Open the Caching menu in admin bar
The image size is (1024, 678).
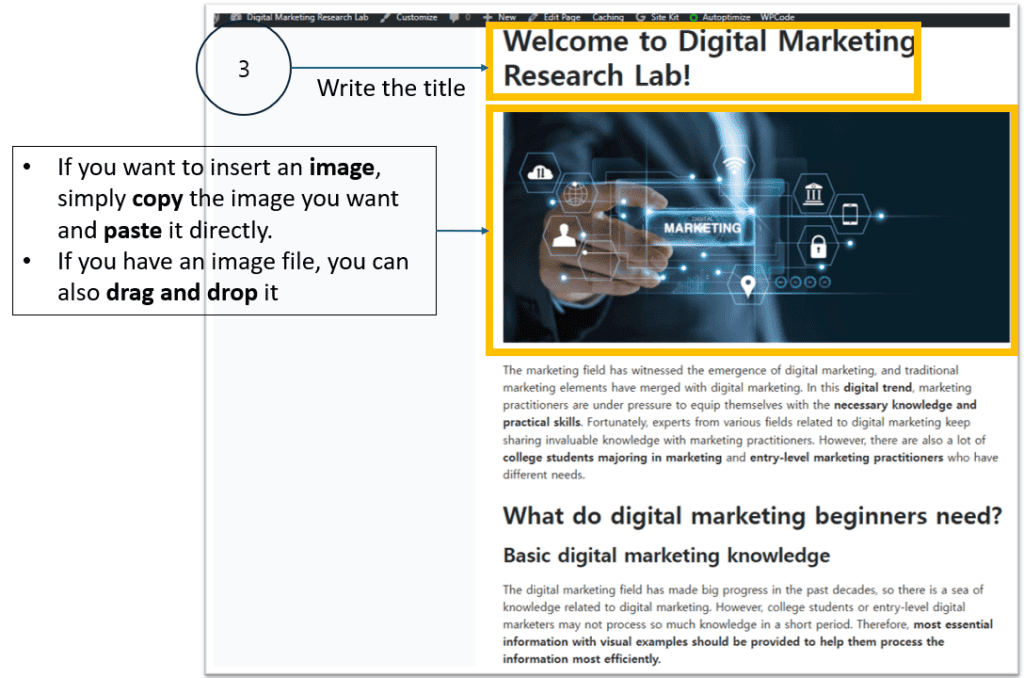607,17
